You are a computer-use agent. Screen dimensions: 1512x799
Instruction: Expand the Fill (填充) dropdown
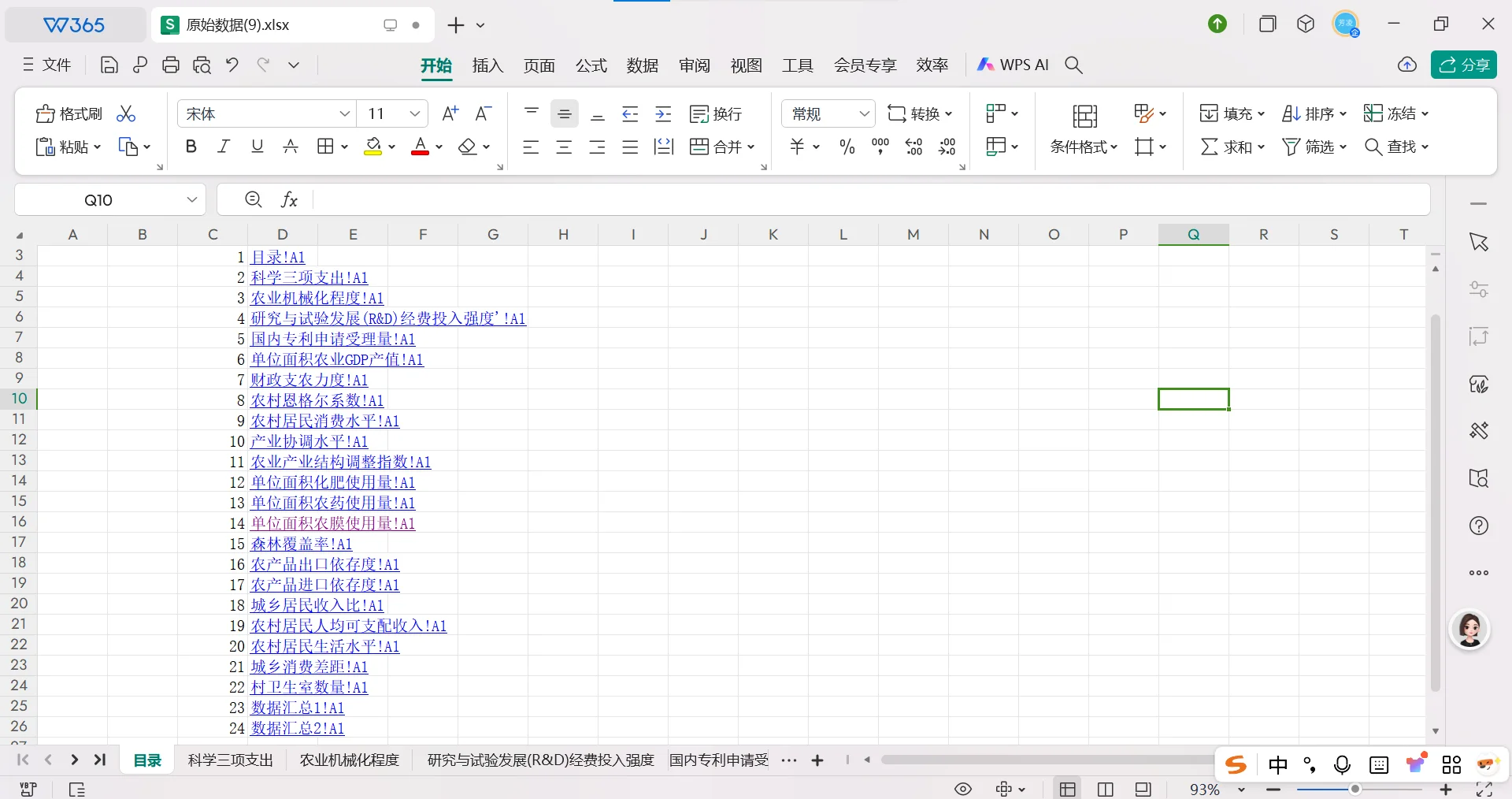point(1261,113)
